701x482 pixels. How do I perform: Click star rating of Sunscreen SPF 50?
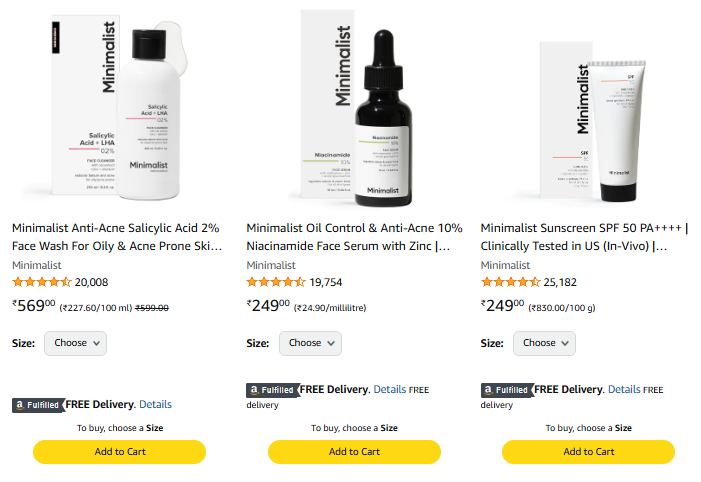[x=510, y=282]
